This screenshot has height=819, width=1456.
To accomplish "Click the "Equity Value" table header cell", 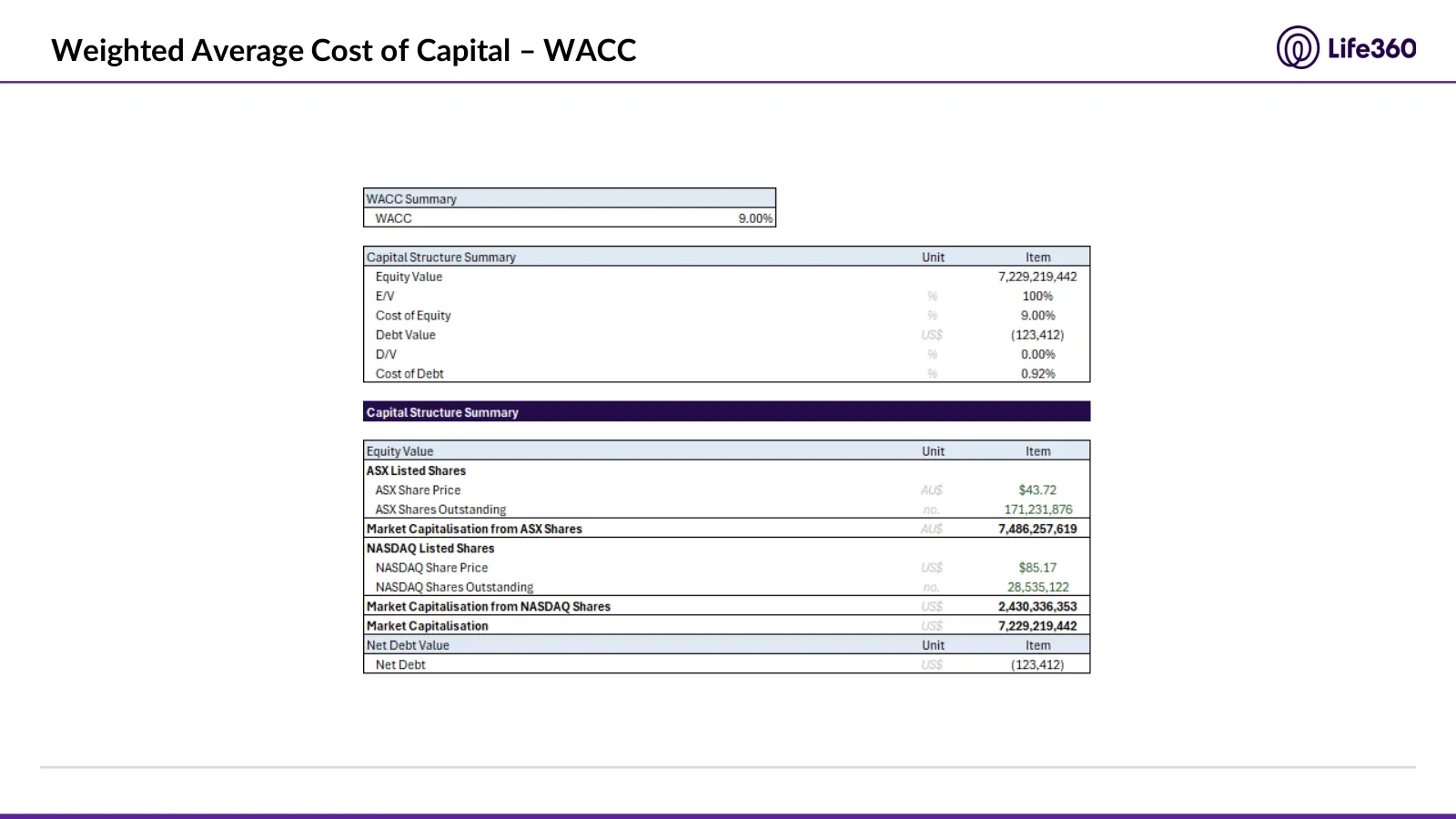I will click(399, 451).
